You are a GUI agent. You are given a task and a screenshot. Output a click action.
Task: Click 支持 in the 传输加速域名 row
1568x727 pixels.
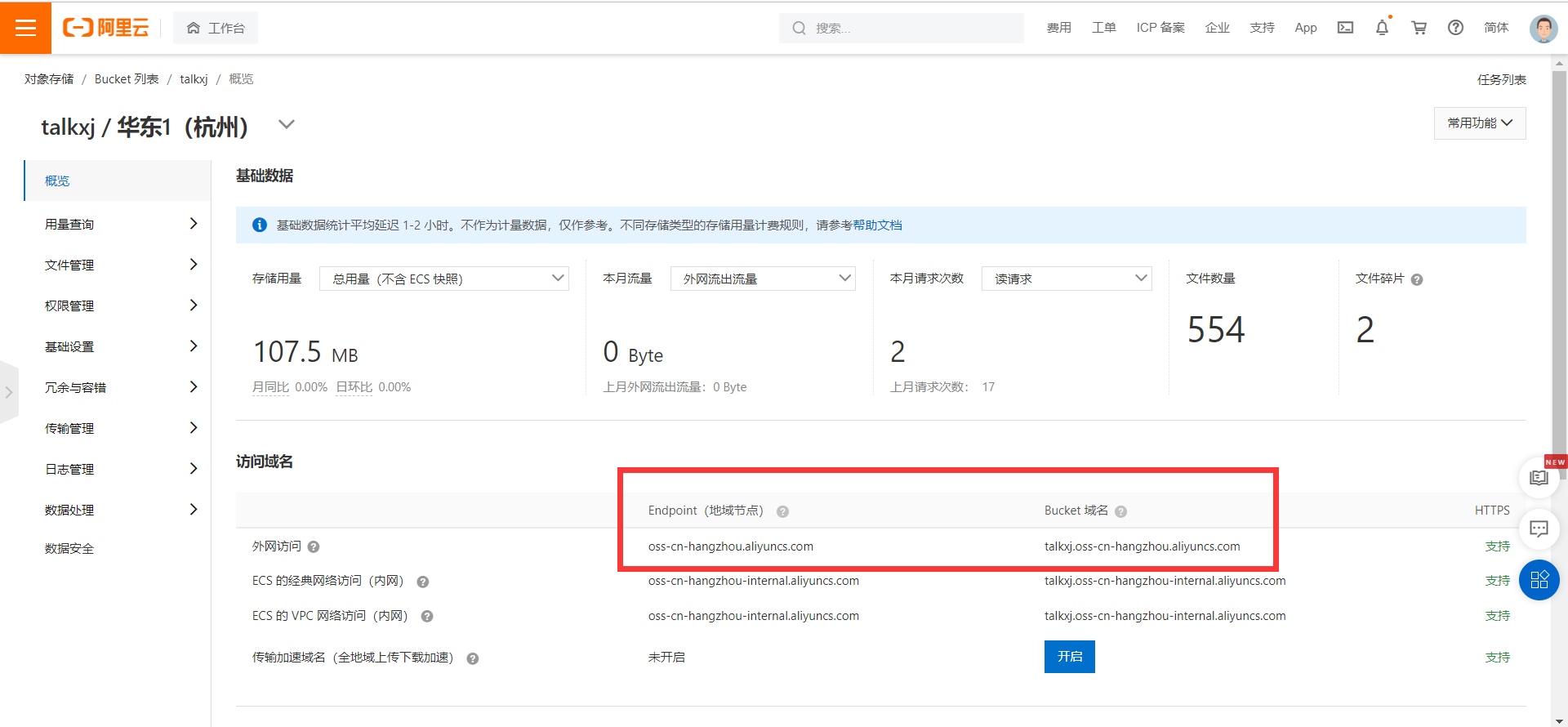[x=1497, y=658]
